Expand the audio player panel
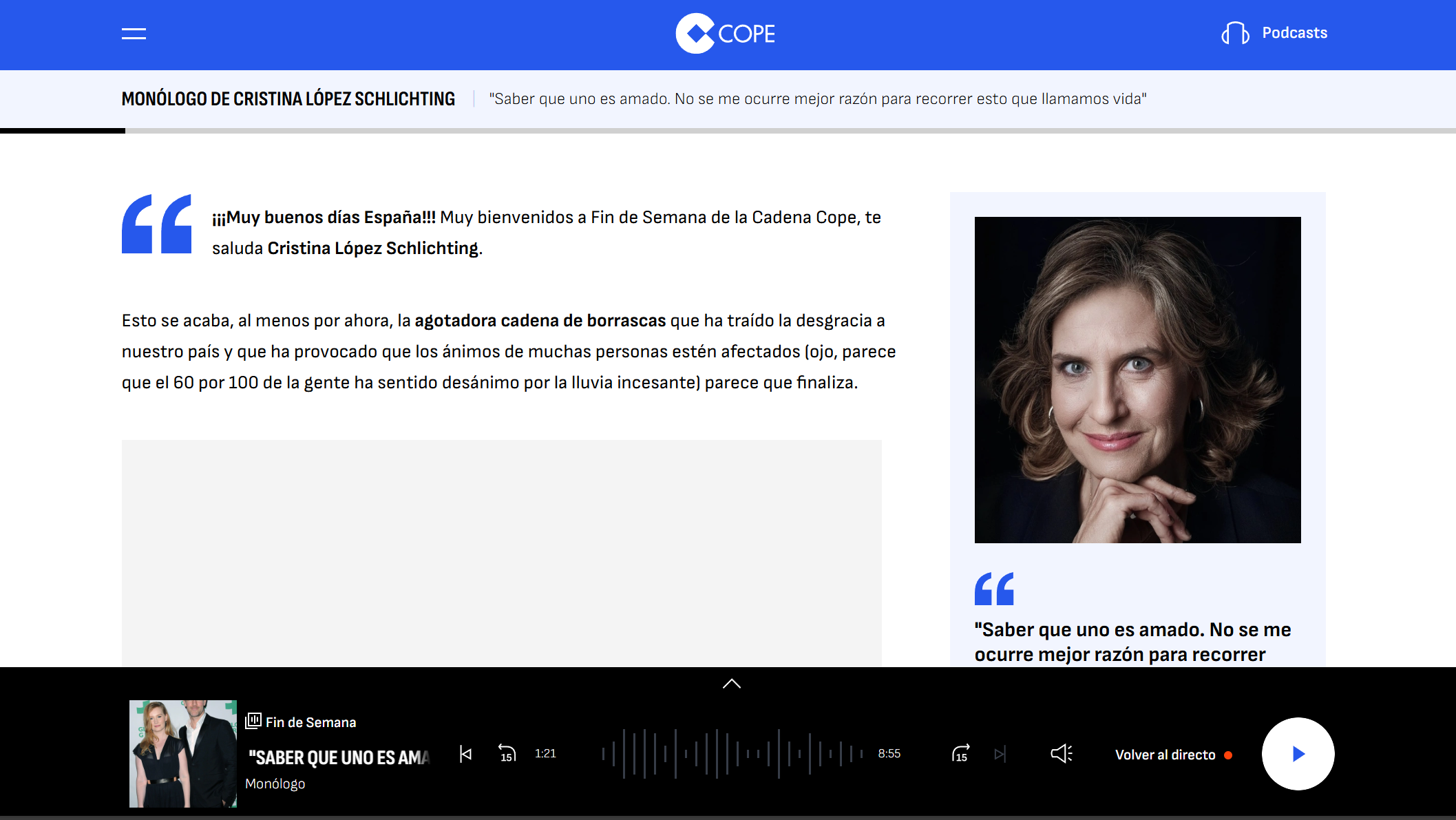1456x820 pixels. (x=731, y=684)
